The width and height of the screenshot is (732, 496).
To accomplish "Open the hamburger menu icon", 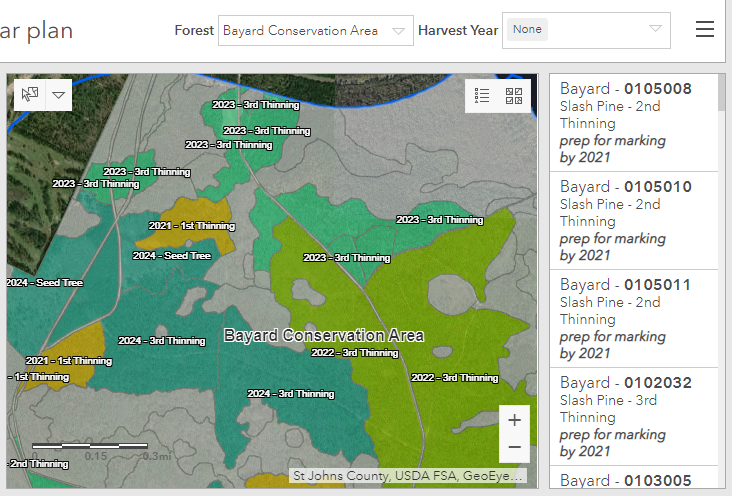I will [704, 29].
